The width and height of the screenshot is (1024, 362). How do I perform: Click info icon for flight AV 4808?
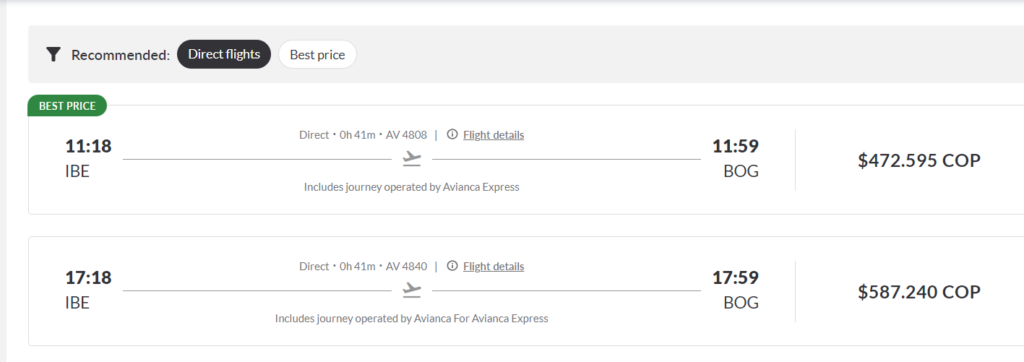[452, 135]
